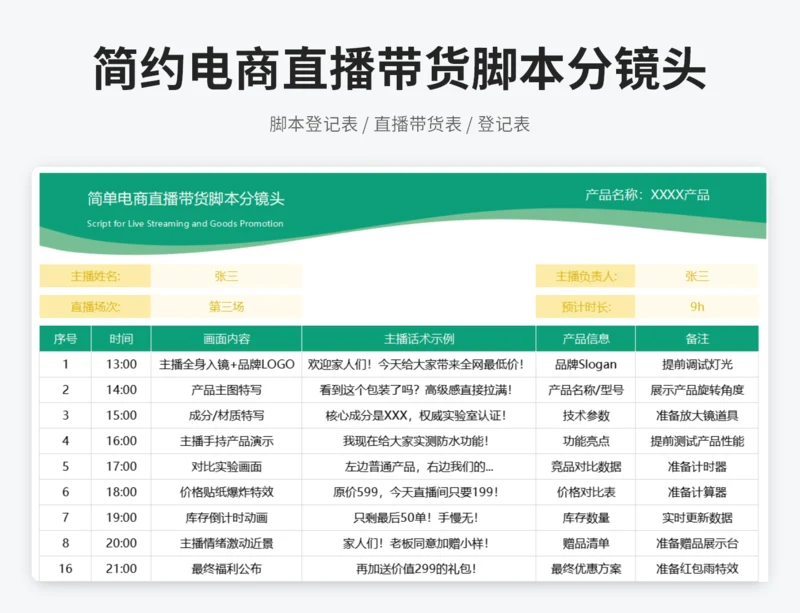800x613 pixels.
Task: Click the 产品名称/型号 cell
Action: pyautogui.click(x=586, y=390)
